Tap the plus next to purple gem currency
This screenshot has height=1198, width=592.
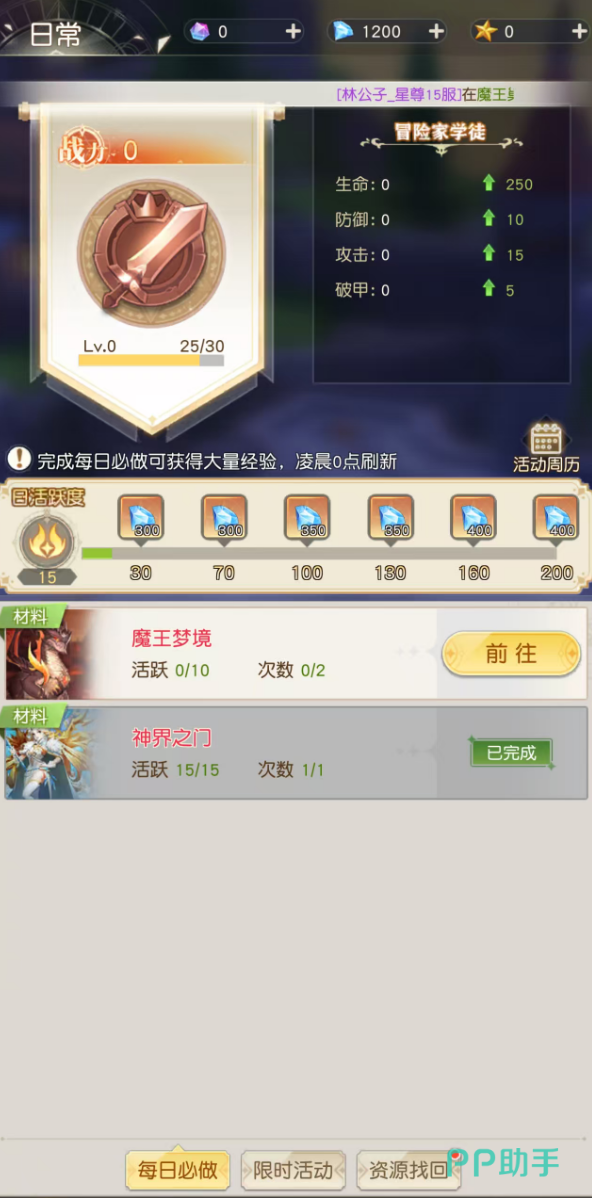tap(293, 31)
